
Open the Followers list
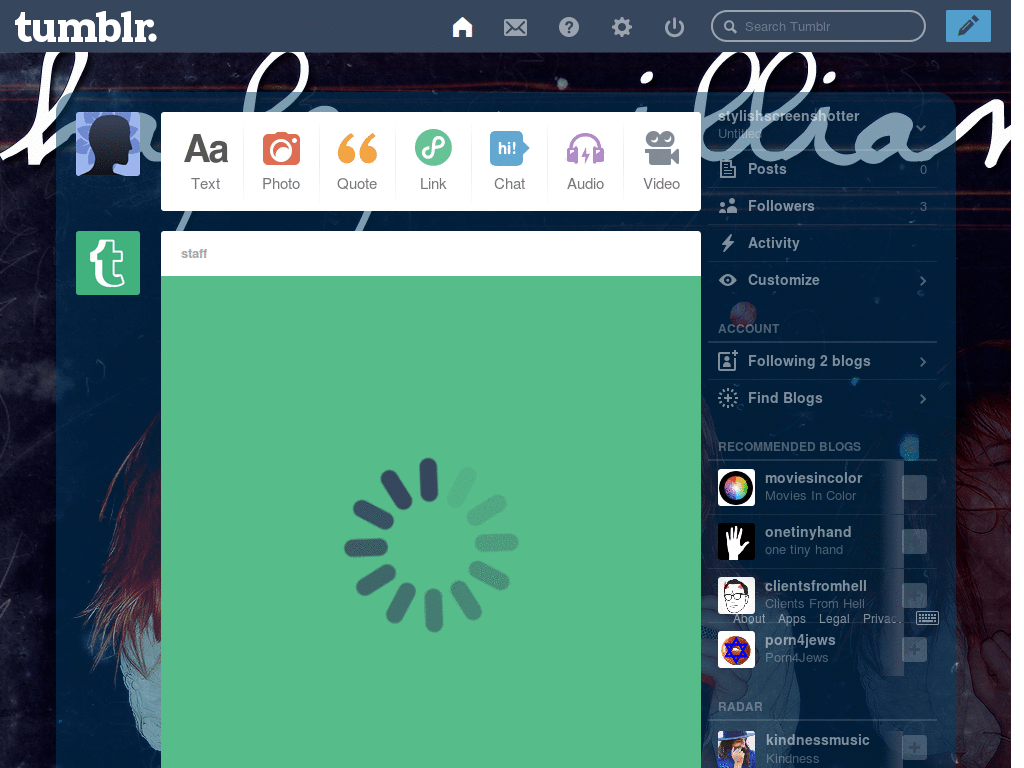[x=823, y=206]
